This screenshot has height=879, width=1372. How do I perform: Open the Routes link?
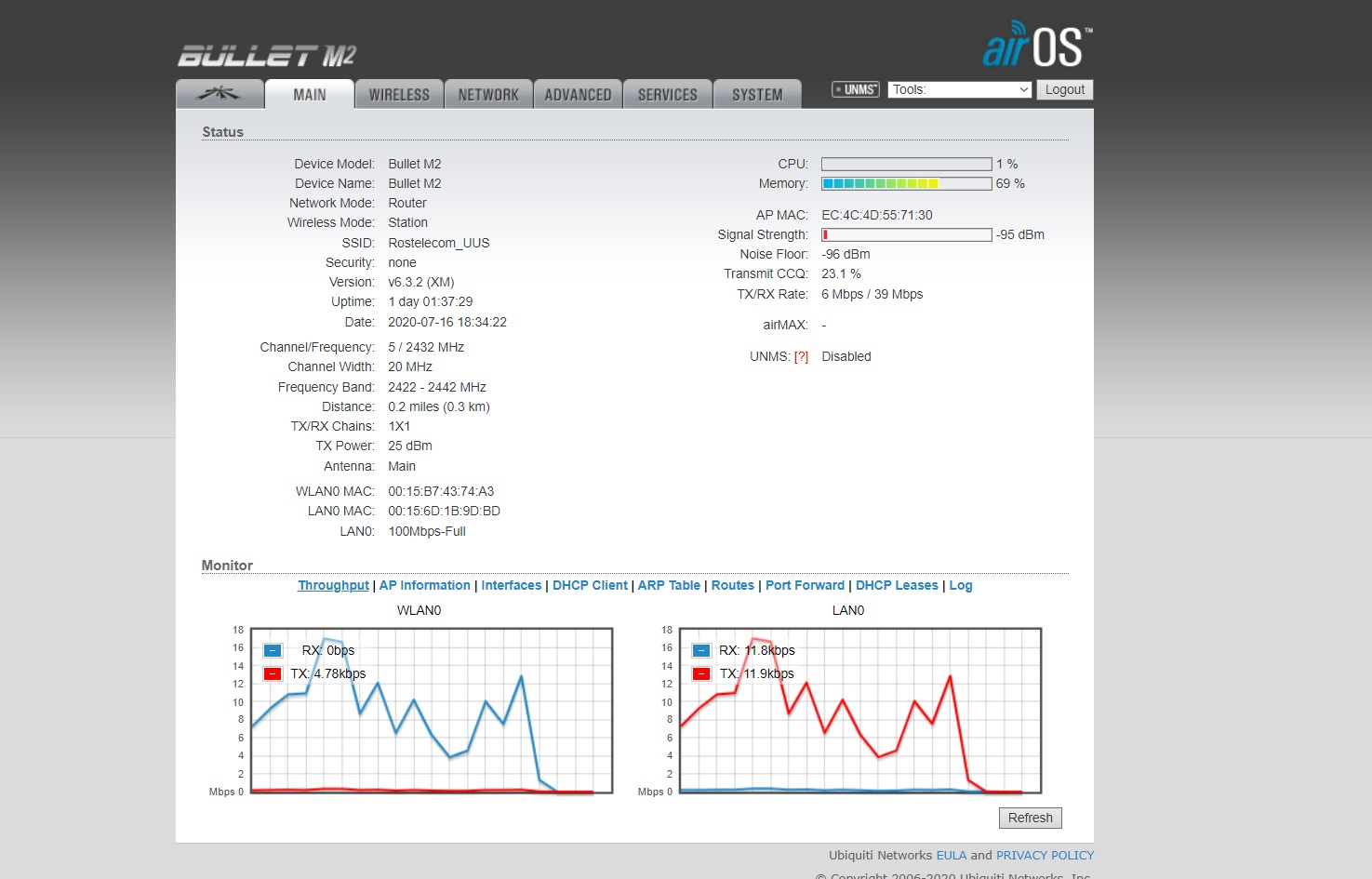(733, 585)
